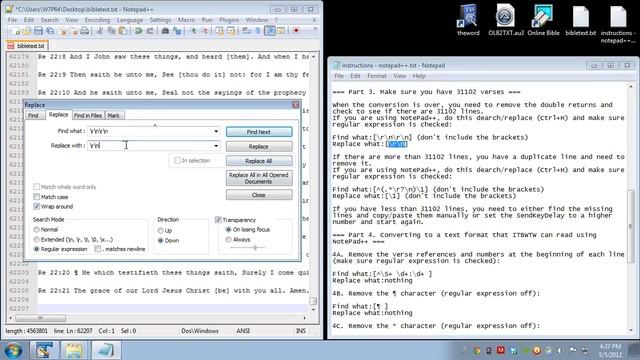Click the Close button in Replace dialog

(x=259, y=195)
